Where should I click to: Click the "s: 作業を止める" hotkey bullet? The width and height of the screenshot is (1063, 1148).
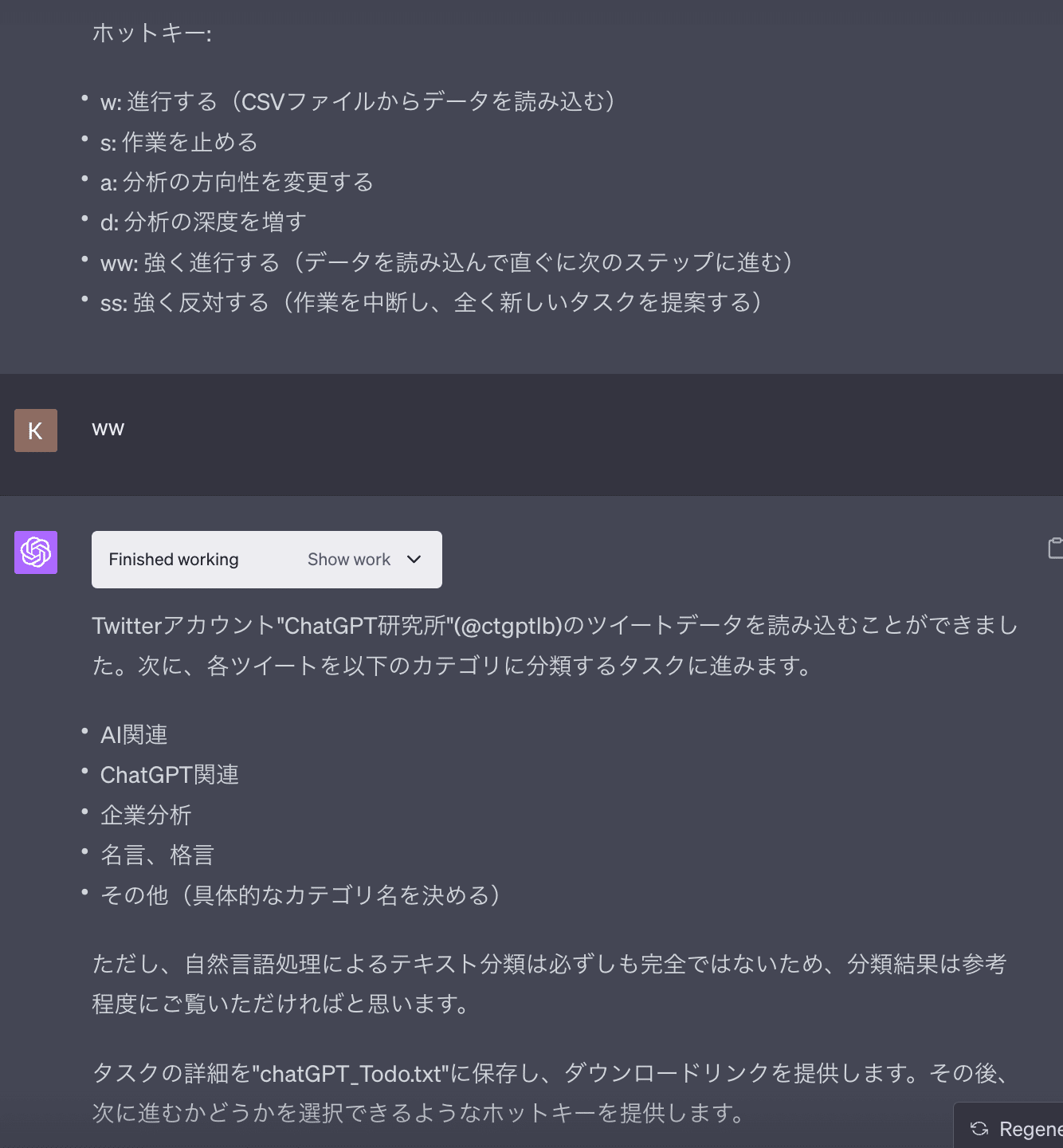[179, 143]
